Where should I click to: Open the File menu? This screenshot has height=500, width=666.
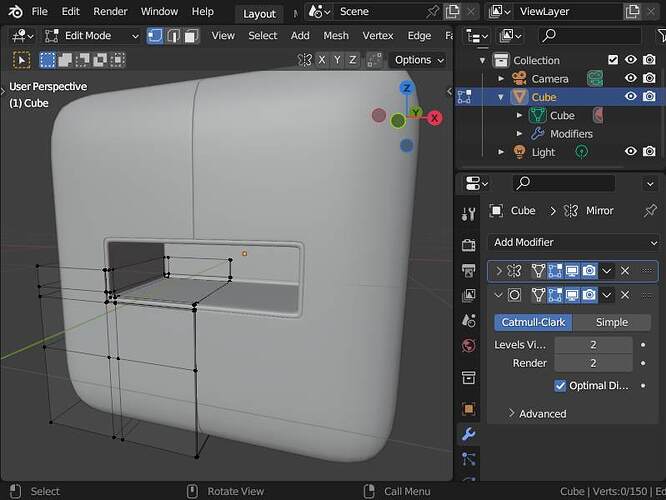click(40, 11)
